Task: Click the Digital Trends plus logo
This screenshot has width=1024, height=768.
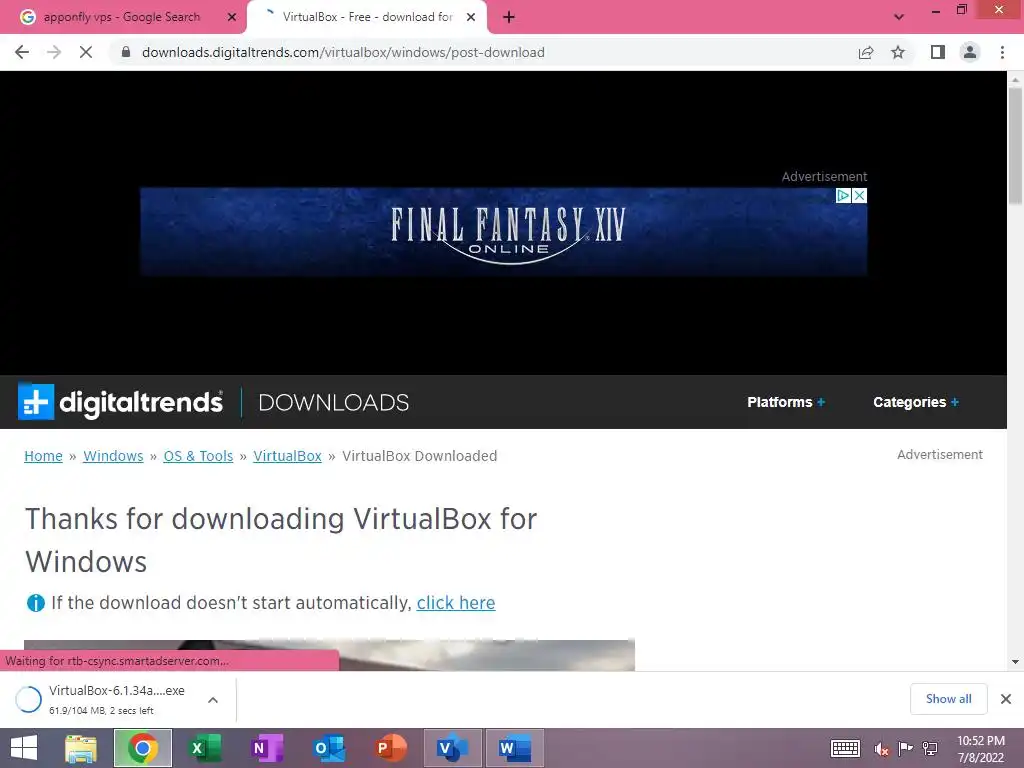Action: (35, 401)
